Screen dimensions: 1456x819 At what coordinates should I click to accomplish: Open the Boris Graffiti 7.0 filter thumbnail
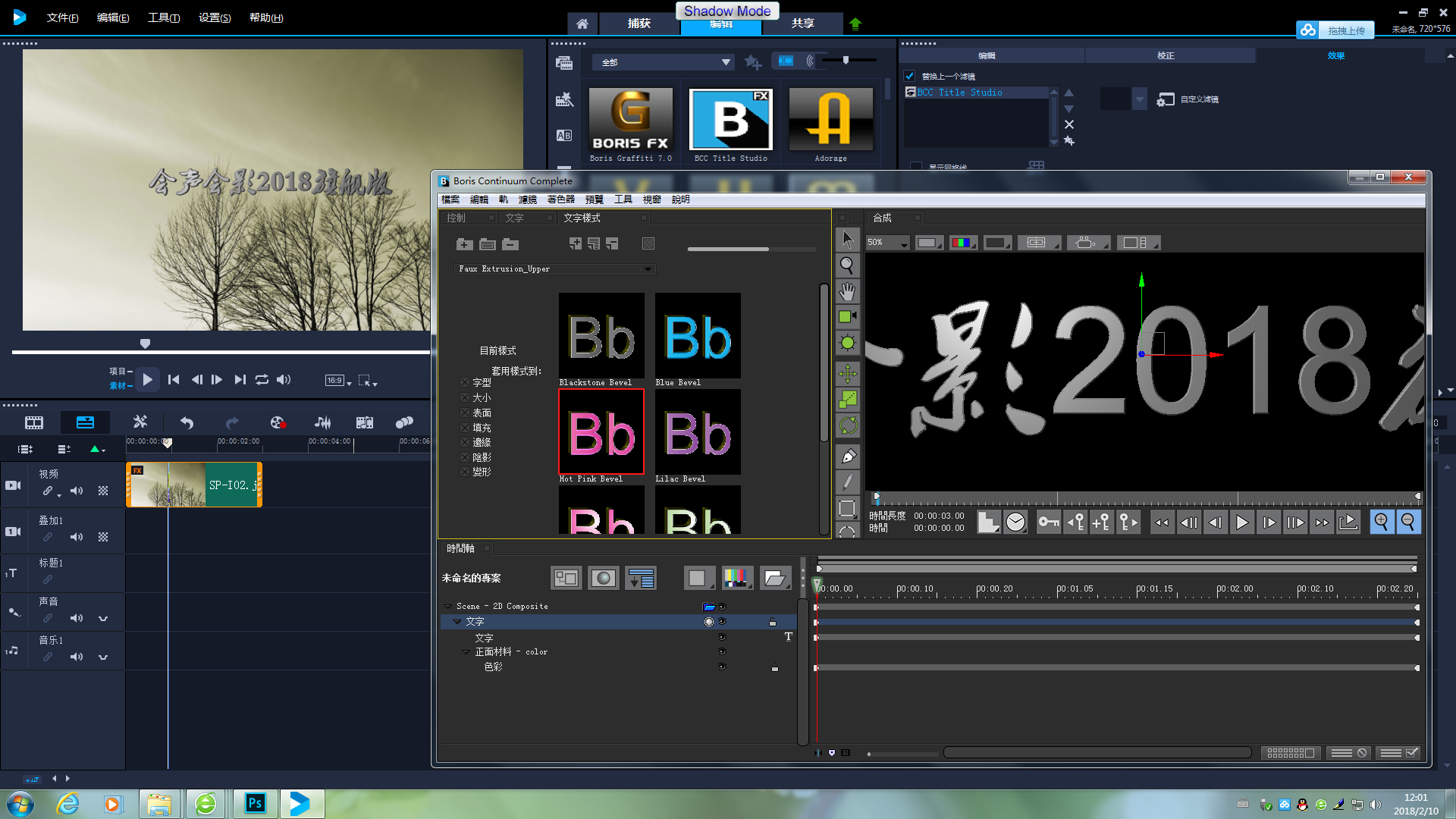[x=631, y=120]
